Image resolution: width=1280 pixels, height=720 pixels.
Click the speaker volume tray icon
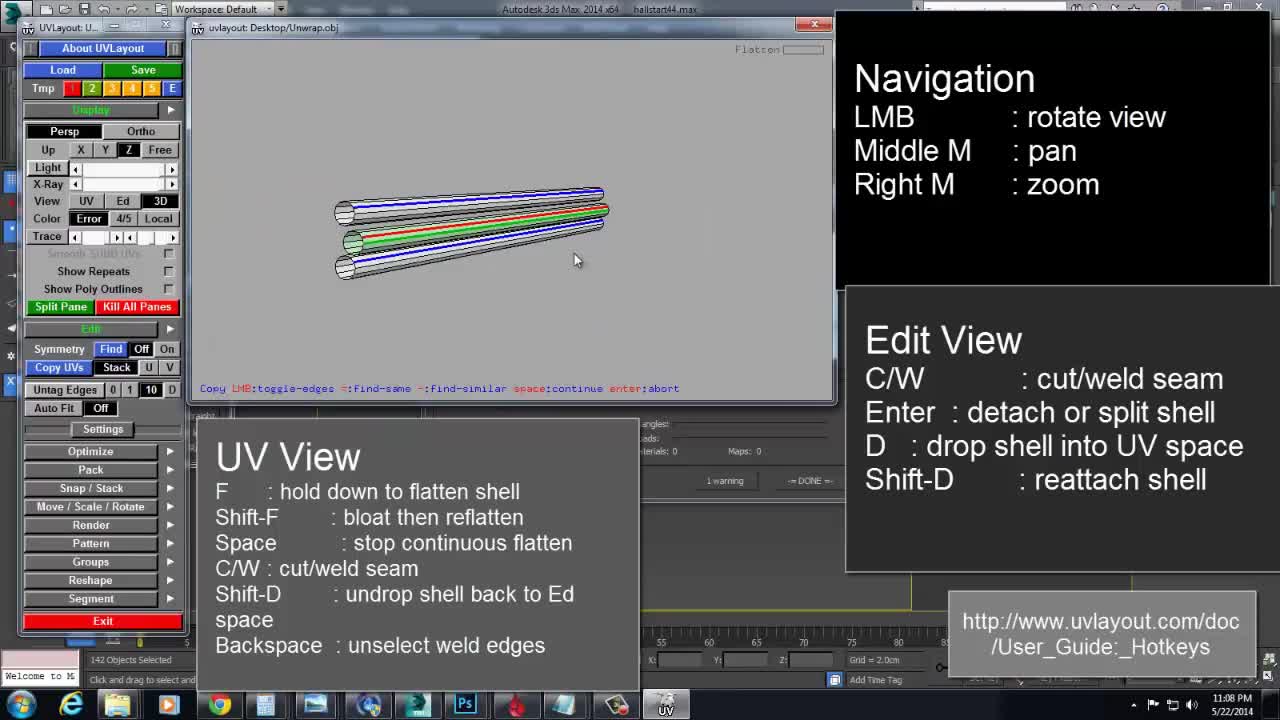1191,705
